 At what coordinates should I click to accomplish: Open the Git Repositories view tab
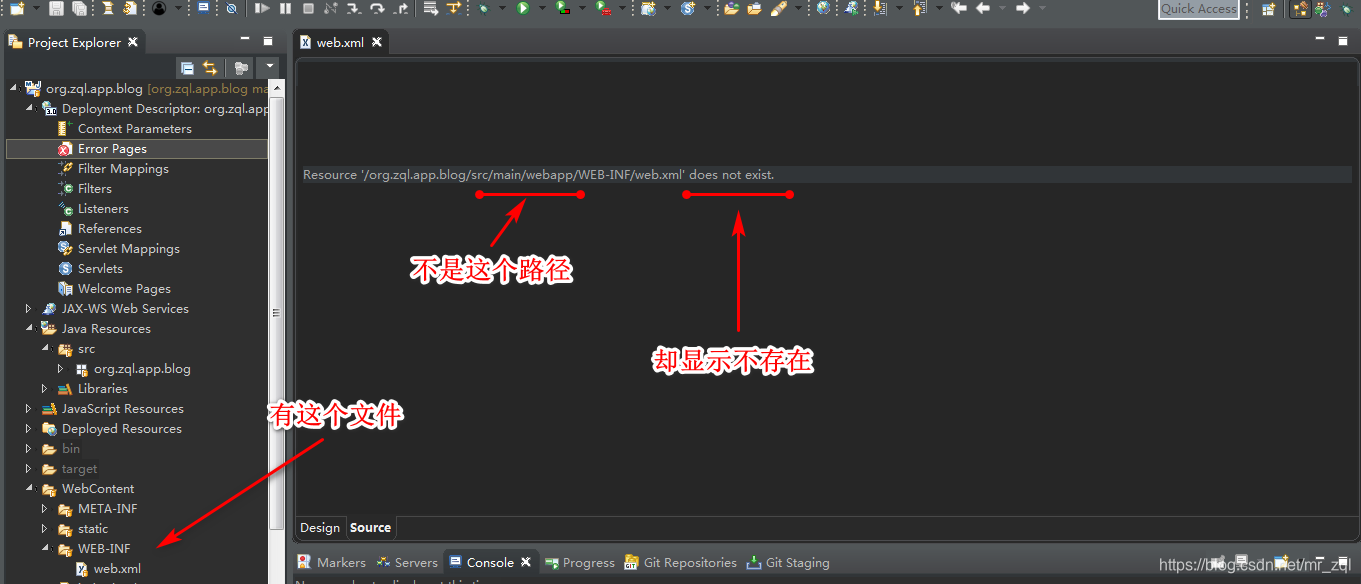pos(681,563)
